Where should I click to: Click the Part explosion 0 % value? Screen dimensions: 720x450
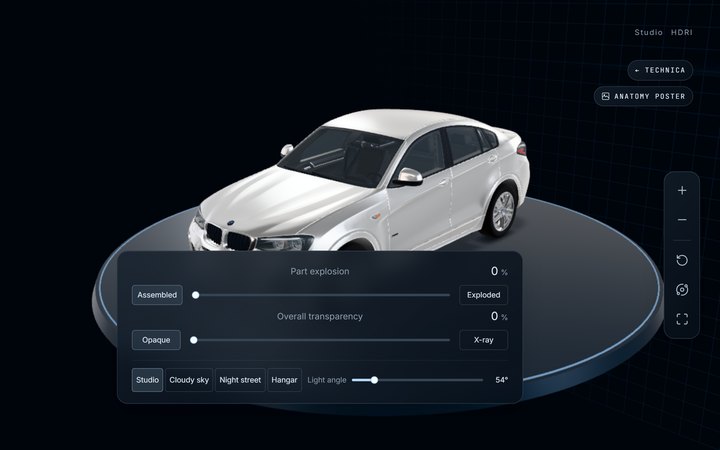point(499,271)
